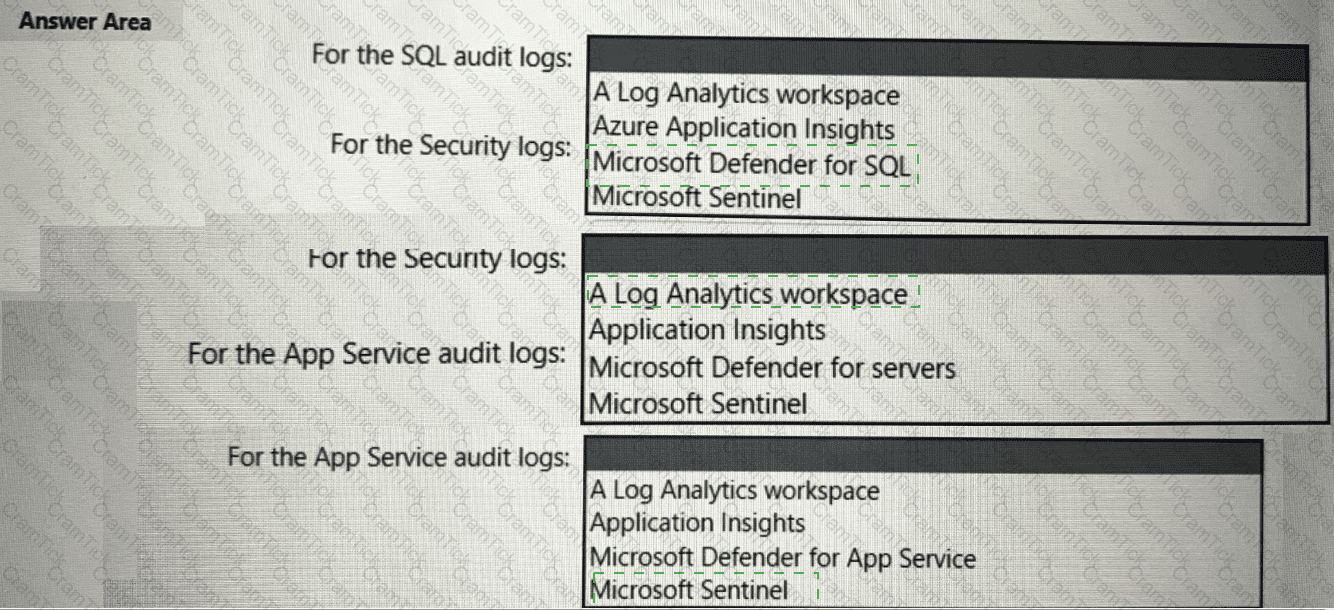The image size is (1334, 610).
Task: Choose the Microsoft Defender for SQL option
Action: [x=751, y=163]
